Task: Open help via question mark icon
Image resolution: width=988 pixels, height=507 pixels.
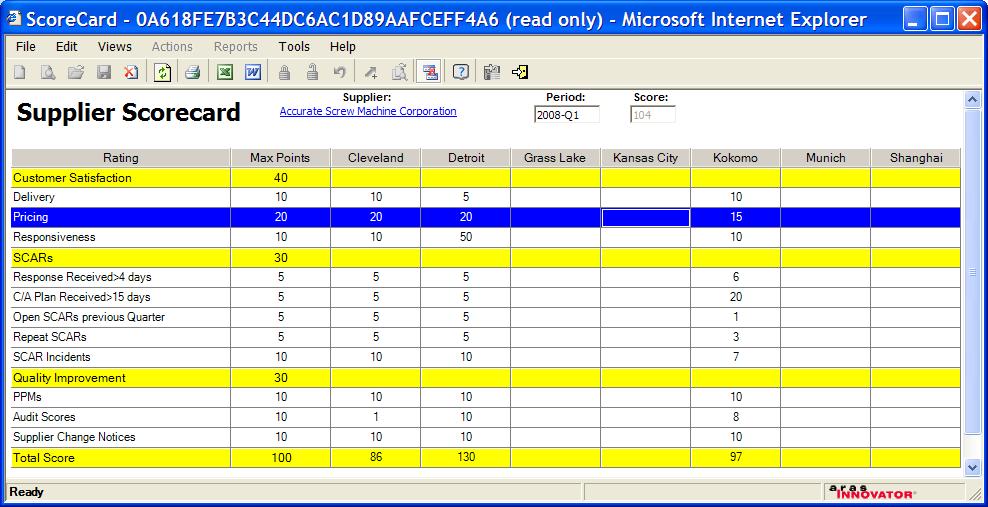Action: (461, 72)
